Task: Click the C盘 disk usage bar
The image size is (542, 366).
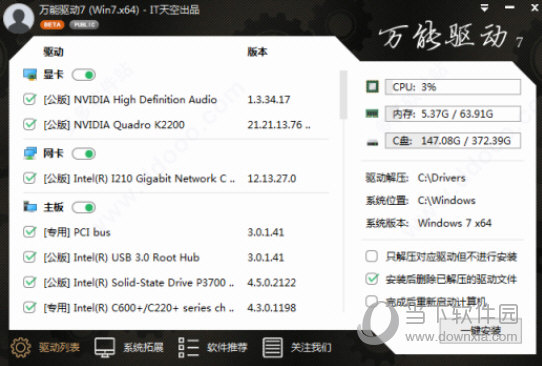Action: tap(453, 141)
